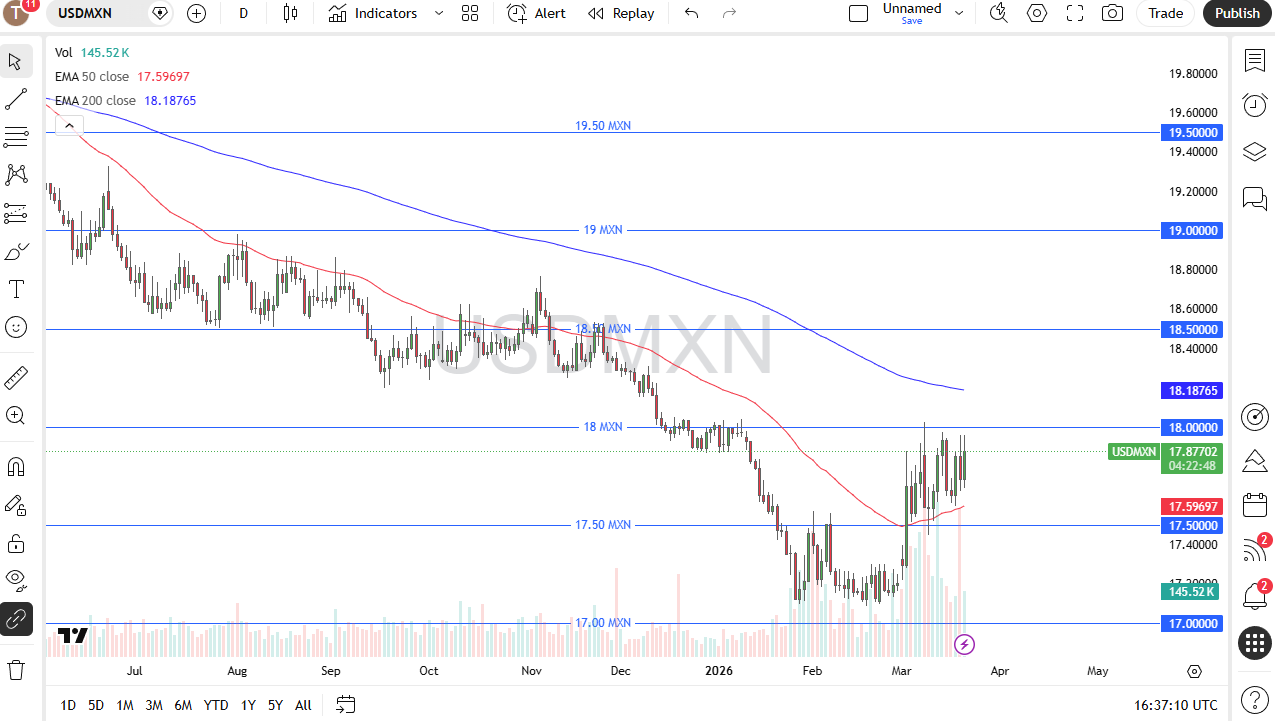Viewport: 1275px width, 721px height.
Task: Click the purple lightning event marker
Action: 964,644
